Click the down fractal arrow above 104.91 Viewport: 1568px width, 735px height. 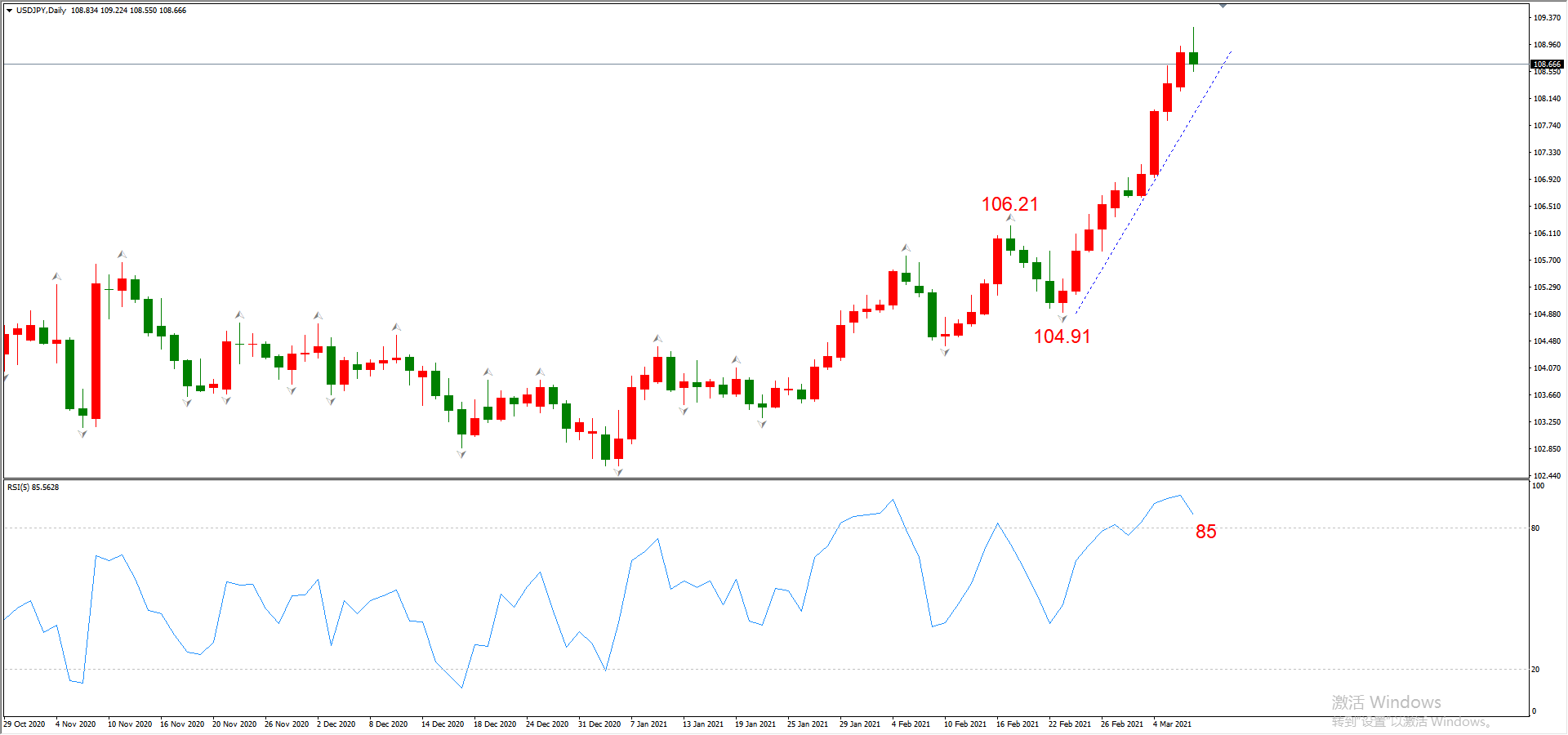pos(1062,318)
